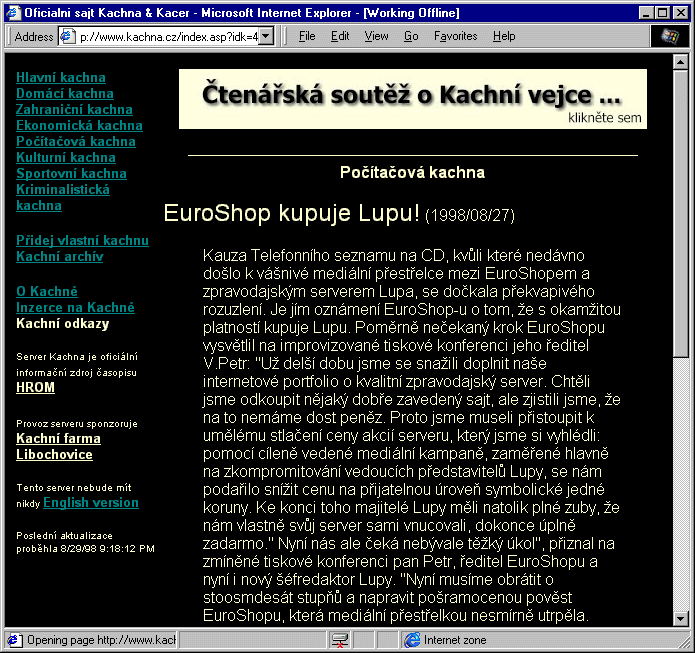Click the vertical scrollbar thumb
Image resolution: width=695 pixels, height=653 pixels.
[680, 213]
